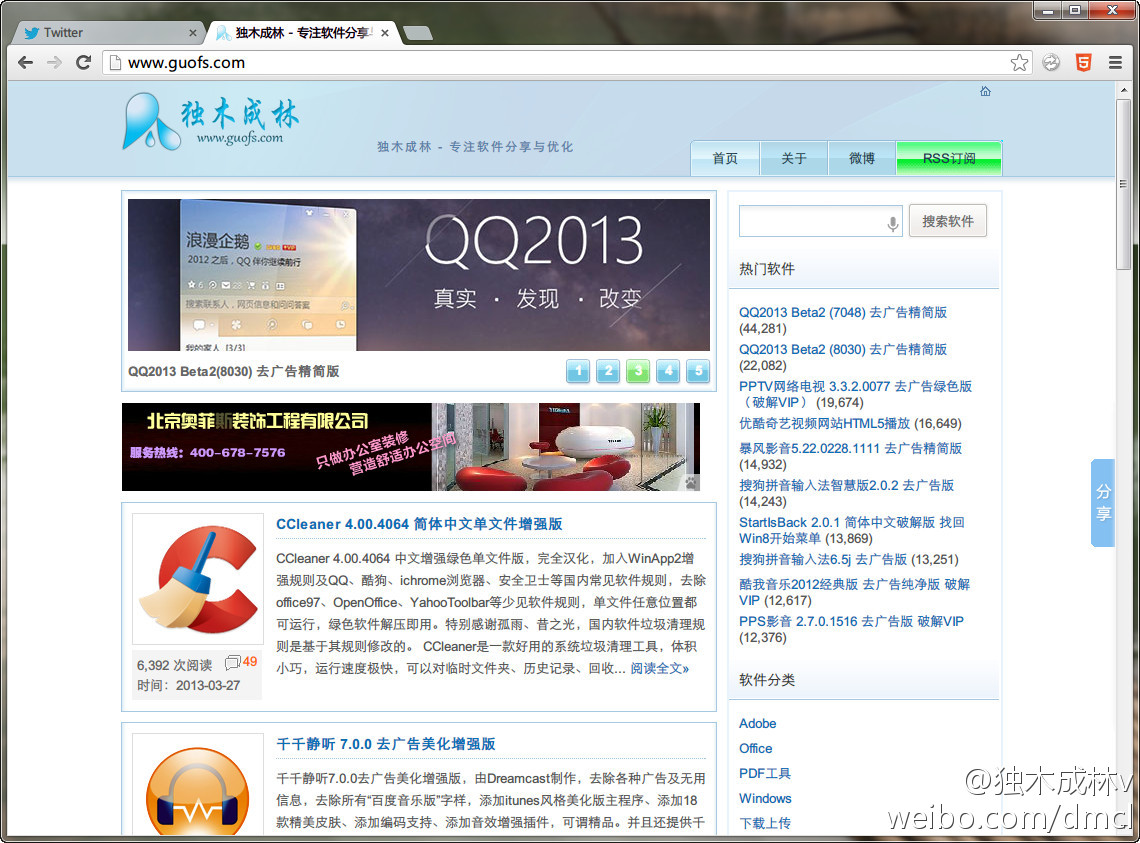Bookmark this page with the star
1140x843 pixels.
[1019, 63]
